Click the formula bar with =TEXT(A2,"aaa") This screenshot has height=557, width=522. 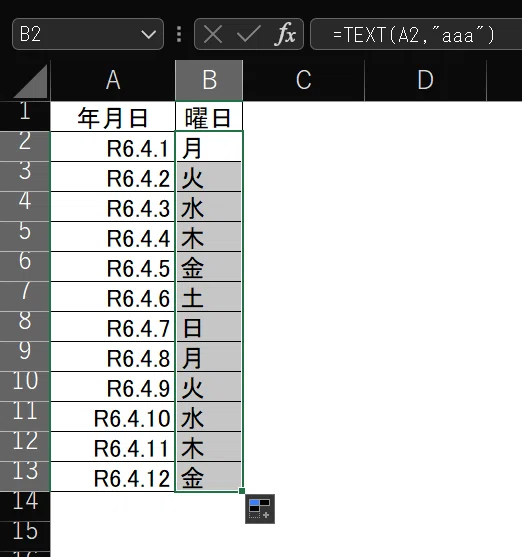pyautogui.click(x=416, y=34)
